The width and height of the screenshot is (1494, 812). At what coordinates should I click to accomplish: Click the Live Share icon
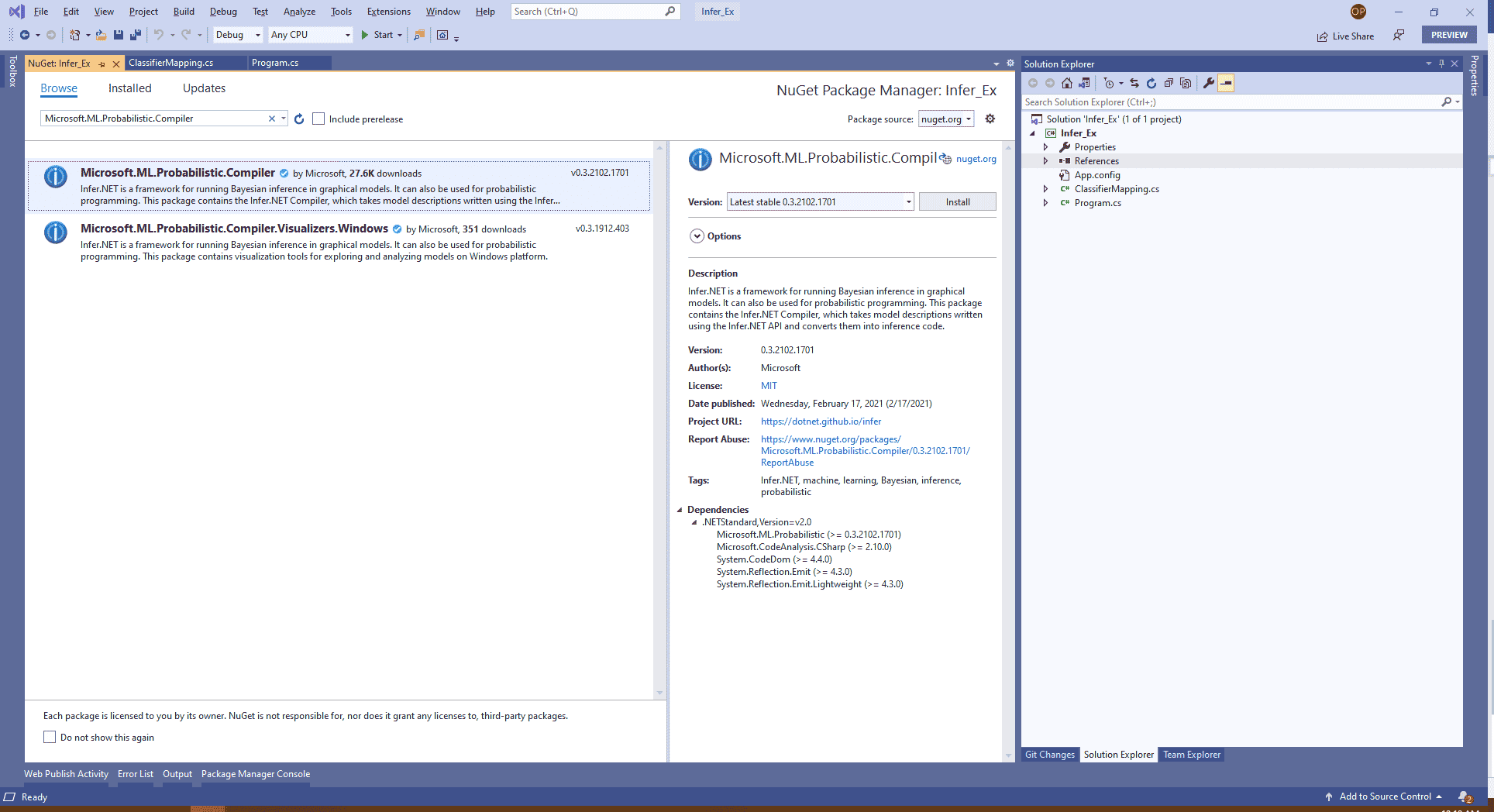coord(1345,36)
